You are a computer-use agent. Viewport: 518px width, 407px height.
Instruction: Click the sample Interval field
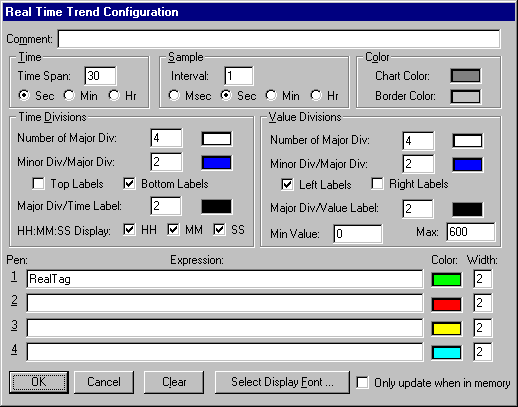[x=239, y=76]
